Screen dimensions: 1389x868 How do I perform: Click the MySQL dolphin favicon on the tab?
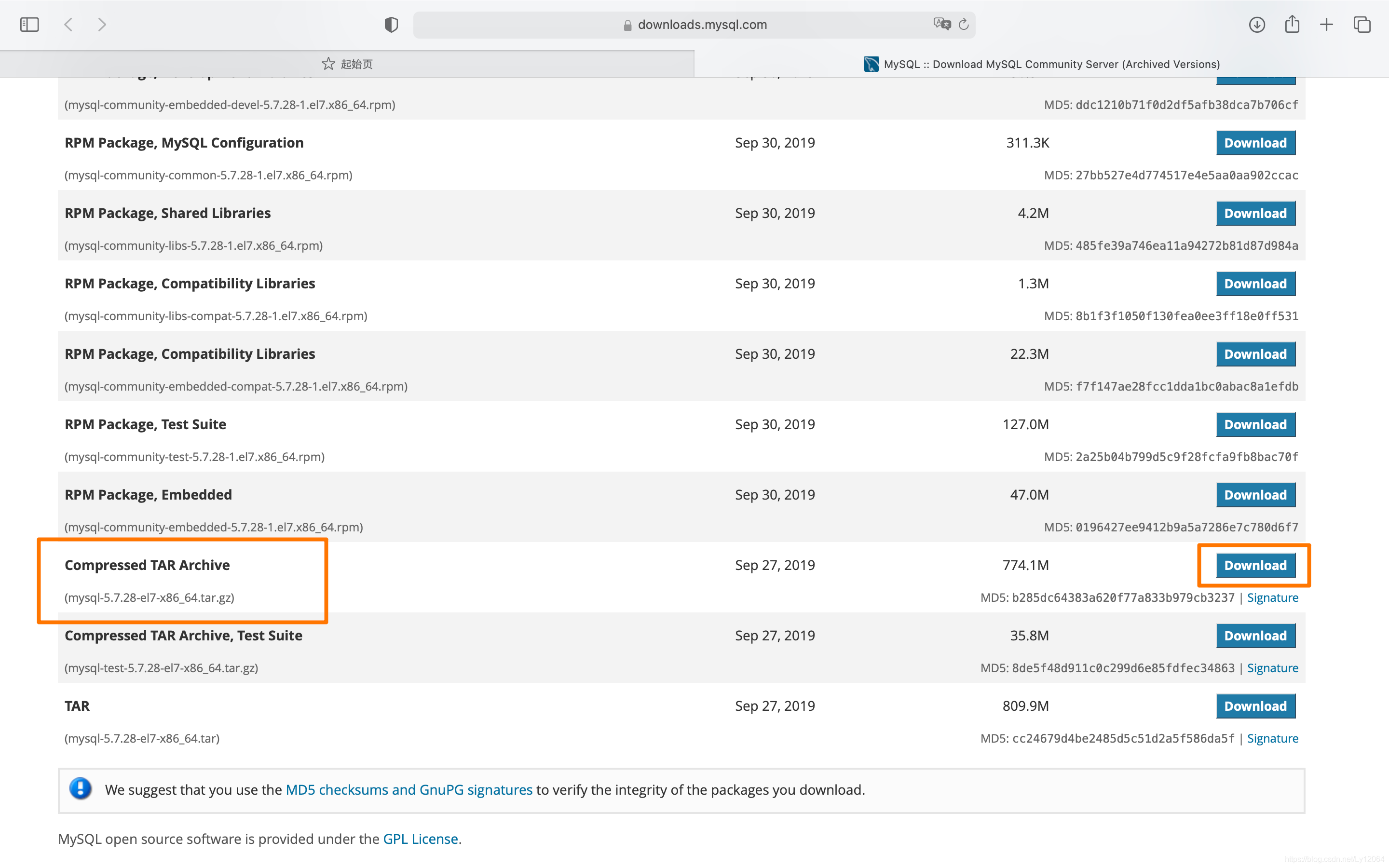click(872, 64)
